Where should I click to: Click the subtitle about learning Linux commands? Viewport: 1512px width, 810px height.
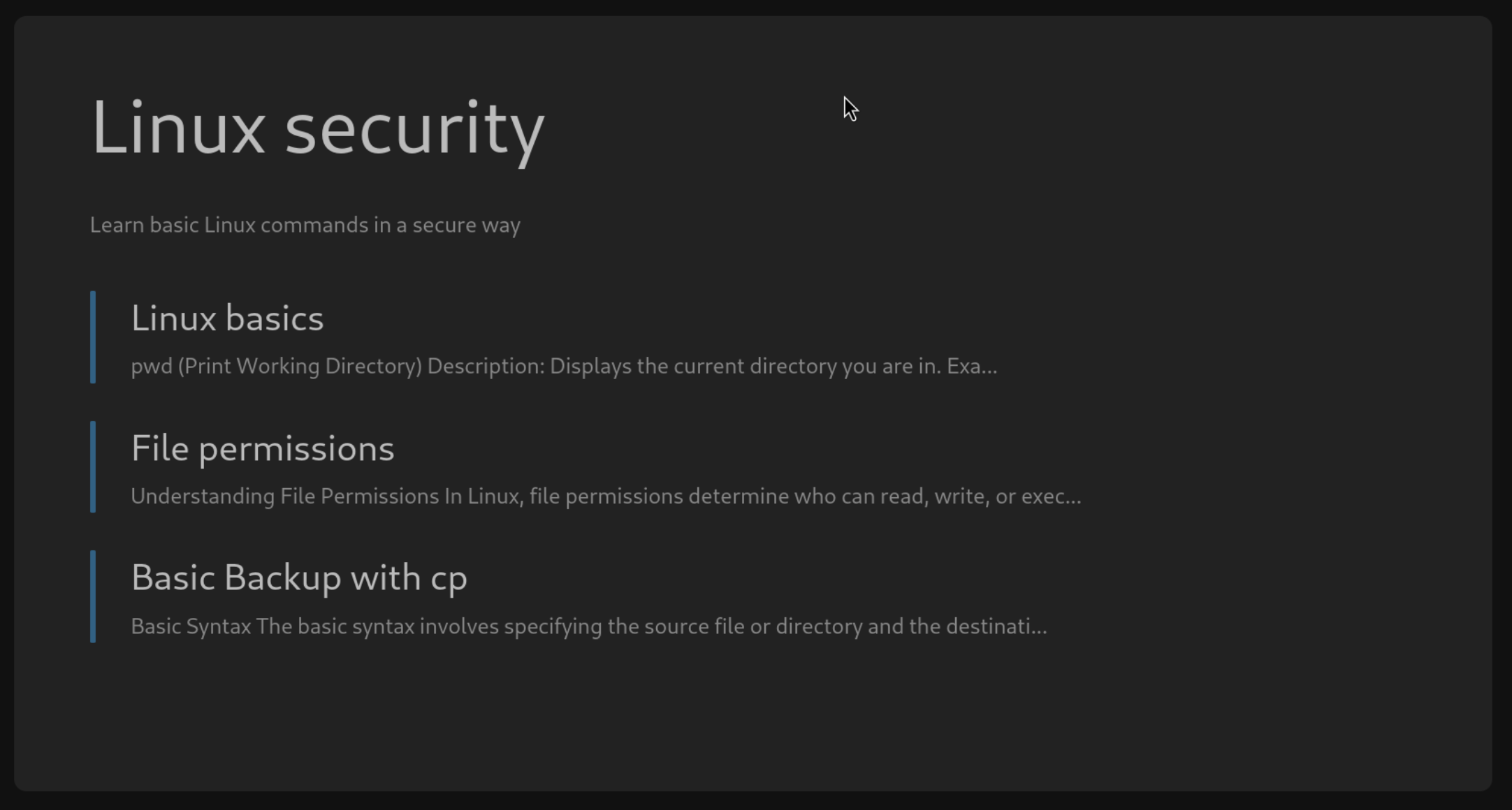click(305, 226)
